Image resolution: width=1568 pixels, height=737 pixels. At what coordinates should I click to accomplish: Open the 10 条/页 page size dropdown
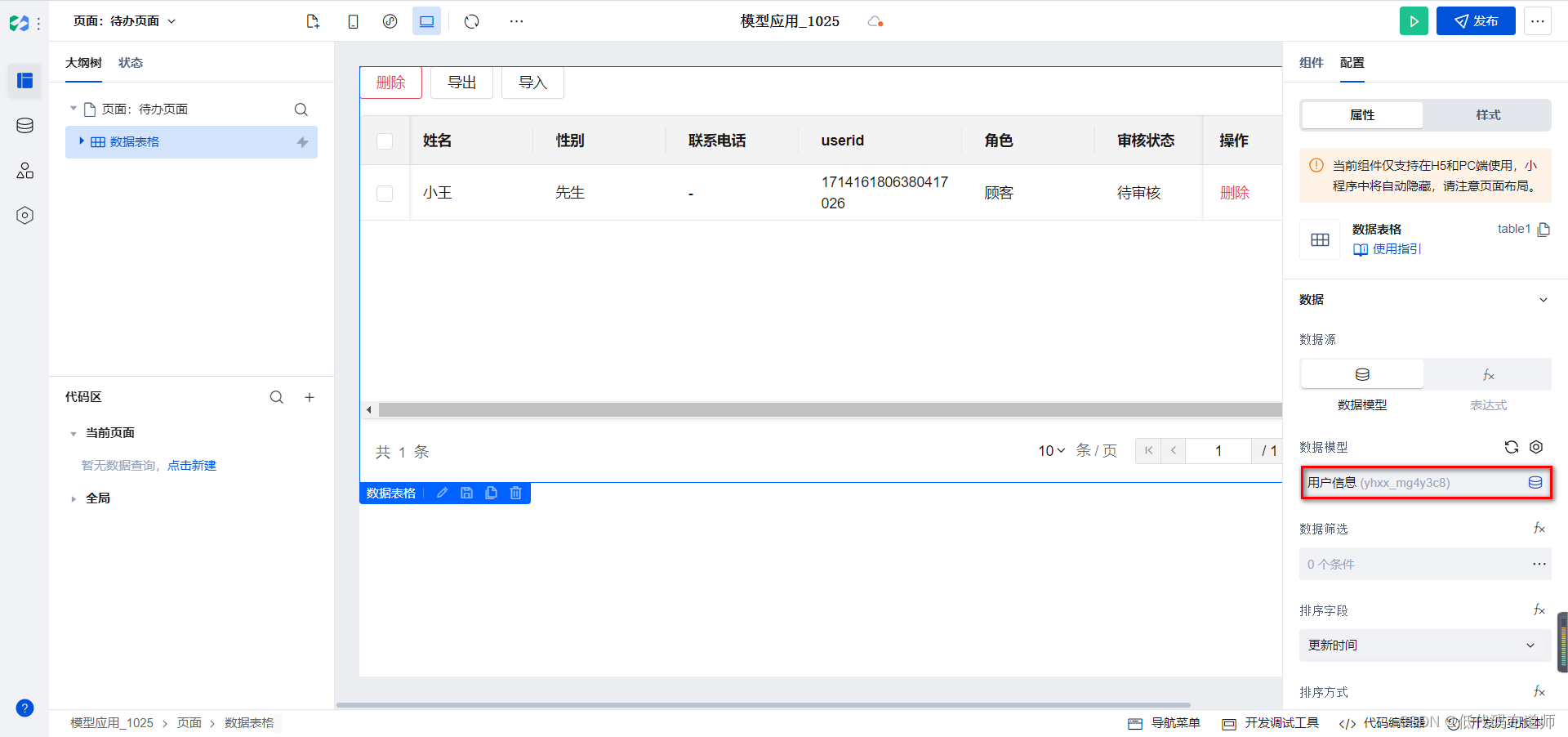tap(1051, 451)
